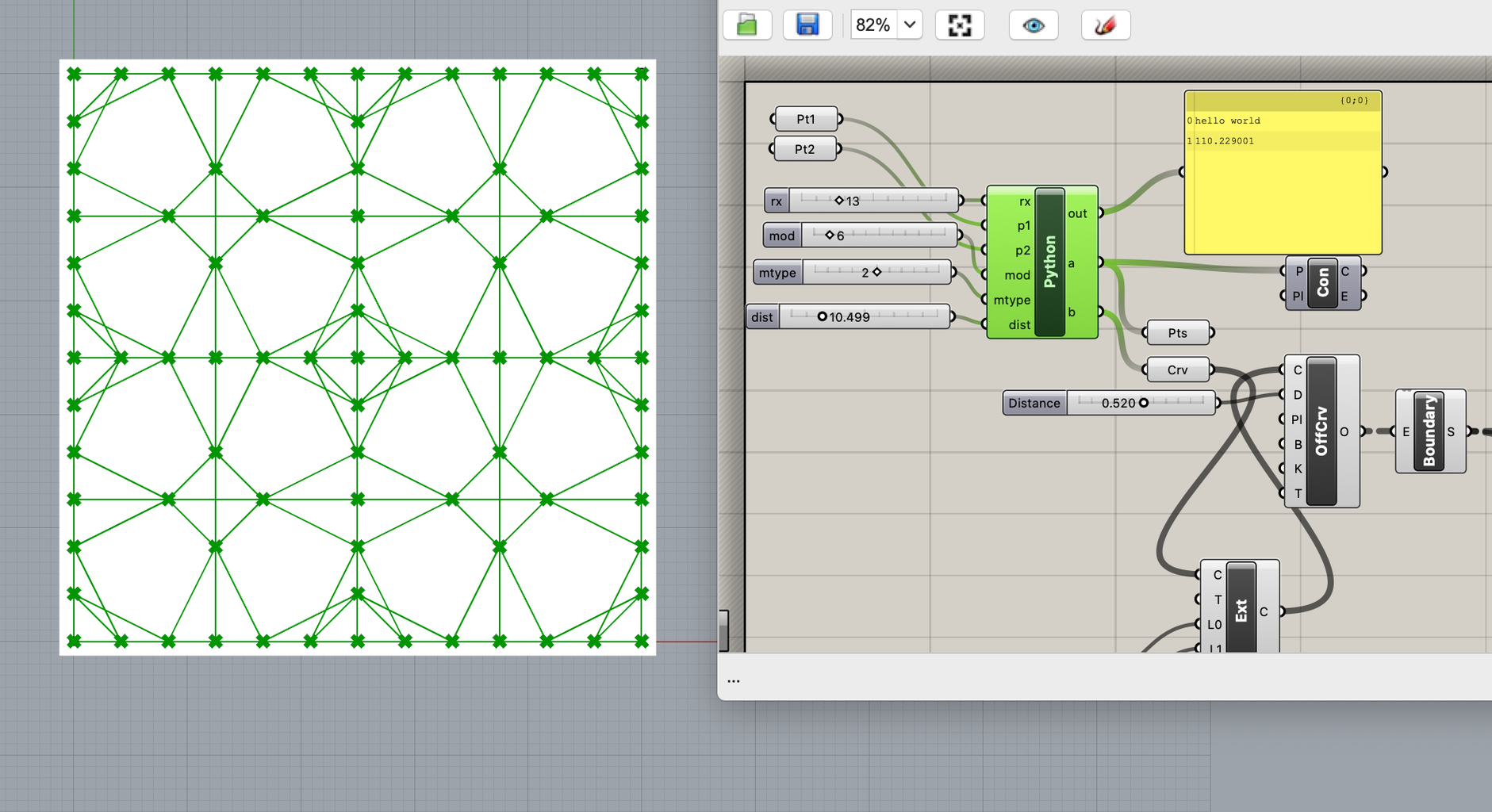Select the Ext extrude component
Viewport: 1492px width, 812px height.
point(1240,611)
